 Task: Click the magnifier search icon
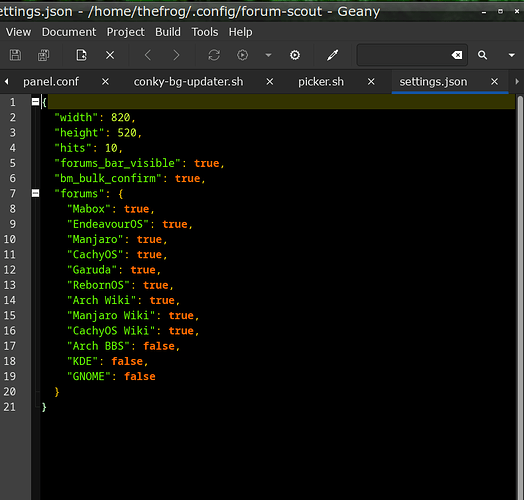click(482, 55)
